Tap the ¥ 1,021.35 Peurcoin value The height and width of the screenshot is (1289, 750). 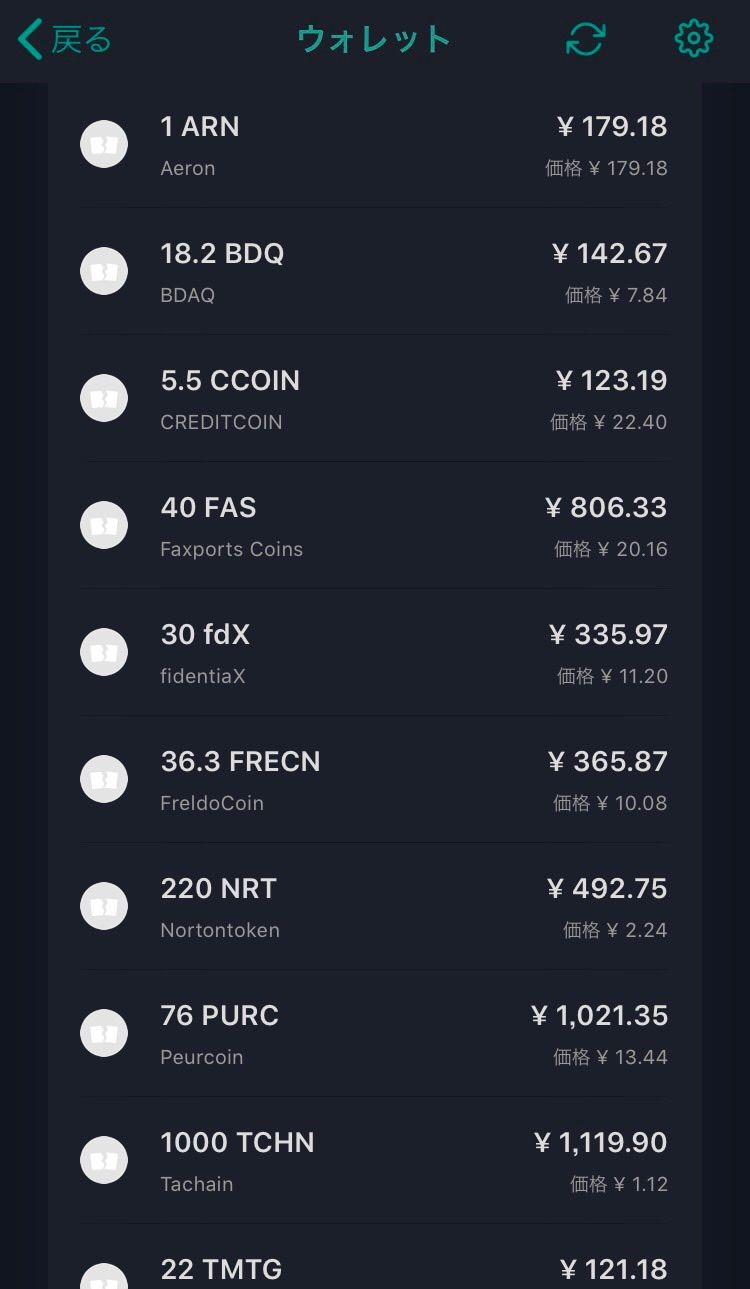tap(599, 1016)
